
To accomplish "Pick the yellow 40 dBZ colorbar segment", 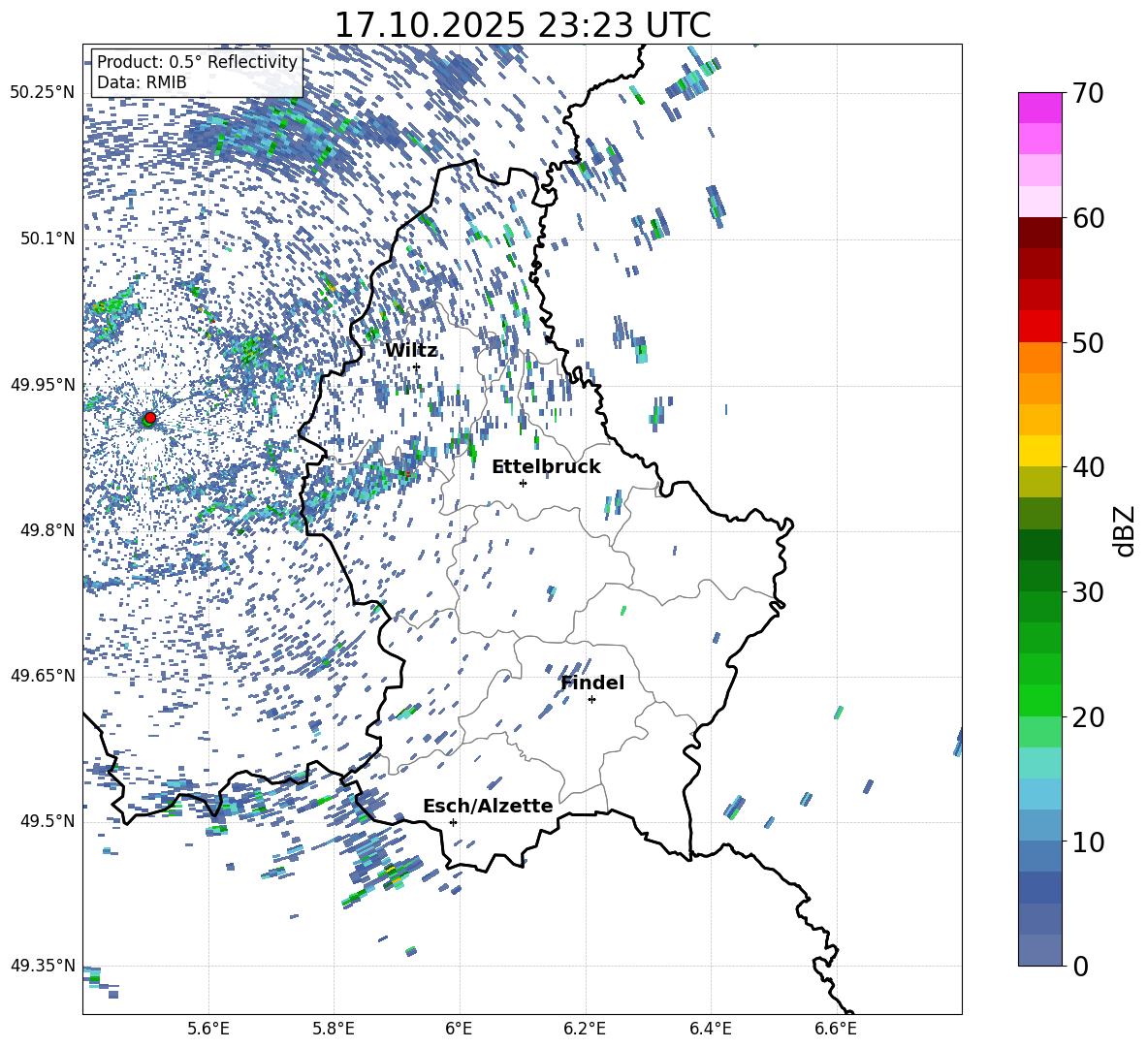I will point(1039,450).
